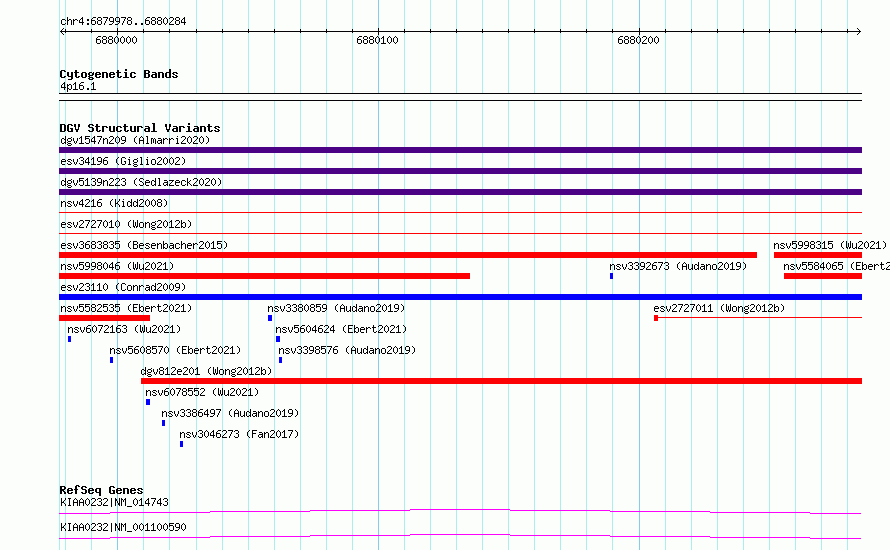
Task: Click the esv34196 (Giglio2002) variant label
Action: [x=123, y=161]
